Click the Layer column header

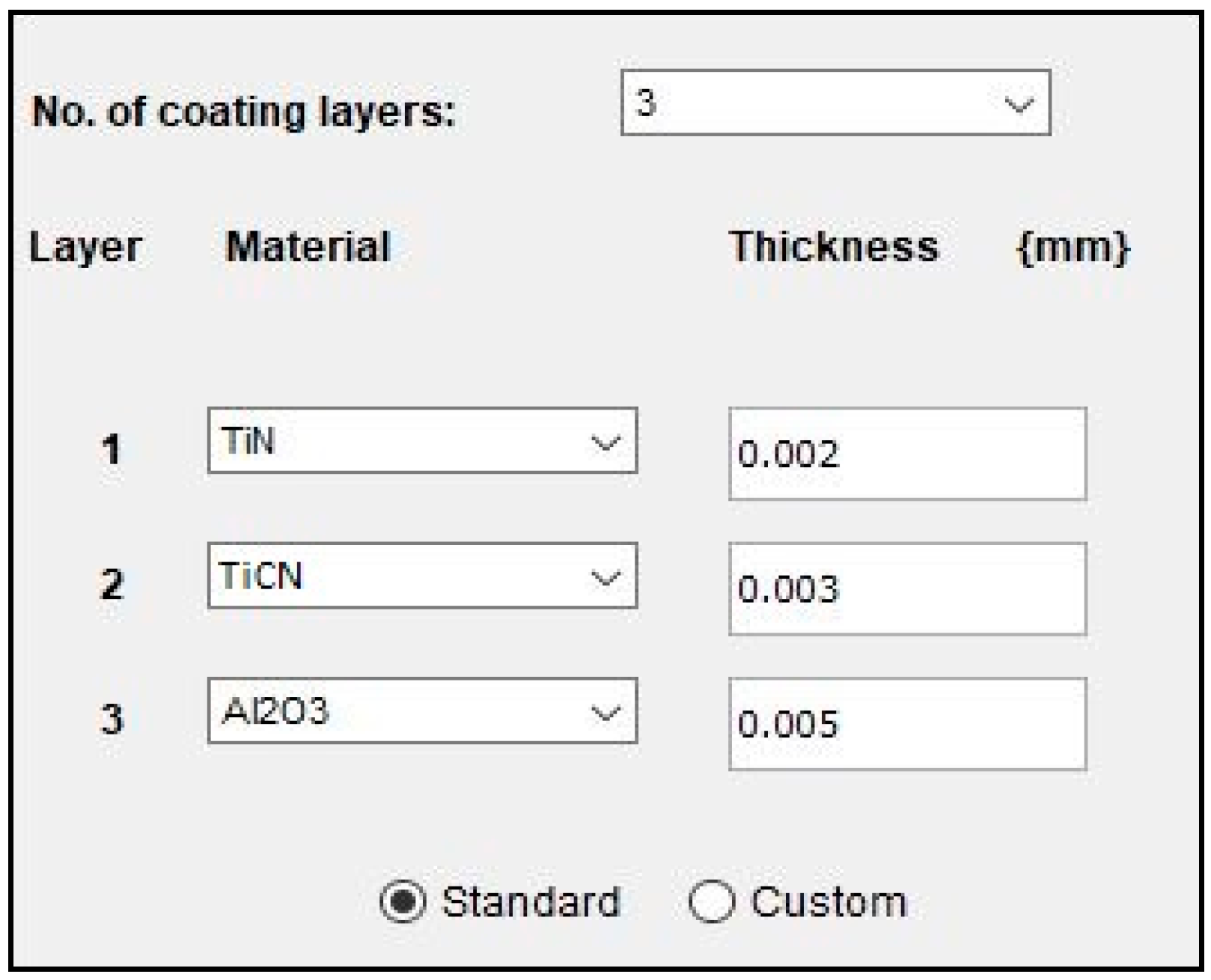(85, 248)
